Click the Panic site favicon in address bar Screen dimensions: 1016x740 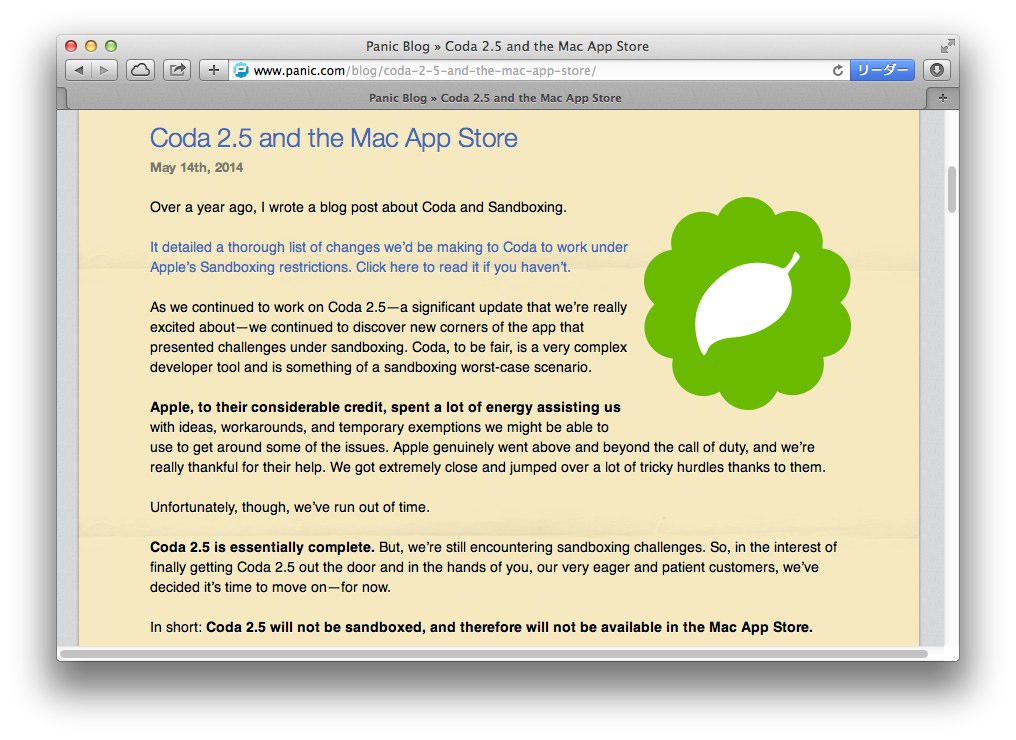(x=241, y=70)
